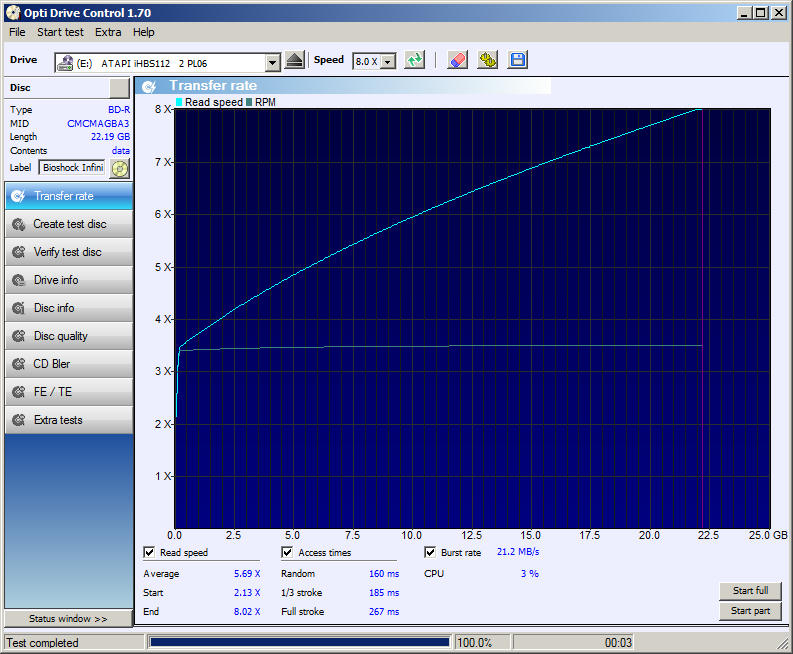Toggle the Read speed checkbox
Viewport: 793px width, 654px height.
(149, 552)
